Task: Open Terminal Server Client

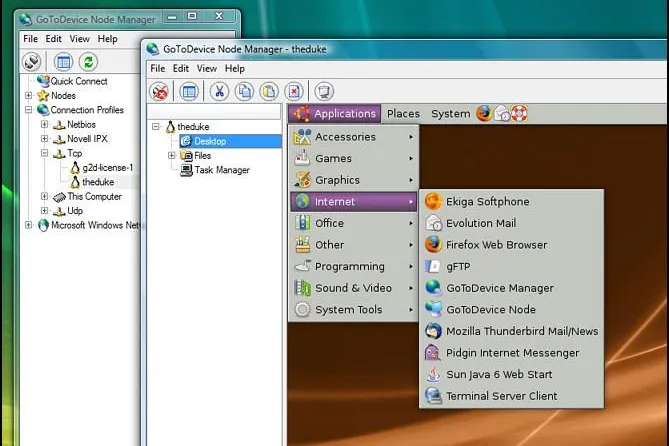Action: click(x=511, y=396)
